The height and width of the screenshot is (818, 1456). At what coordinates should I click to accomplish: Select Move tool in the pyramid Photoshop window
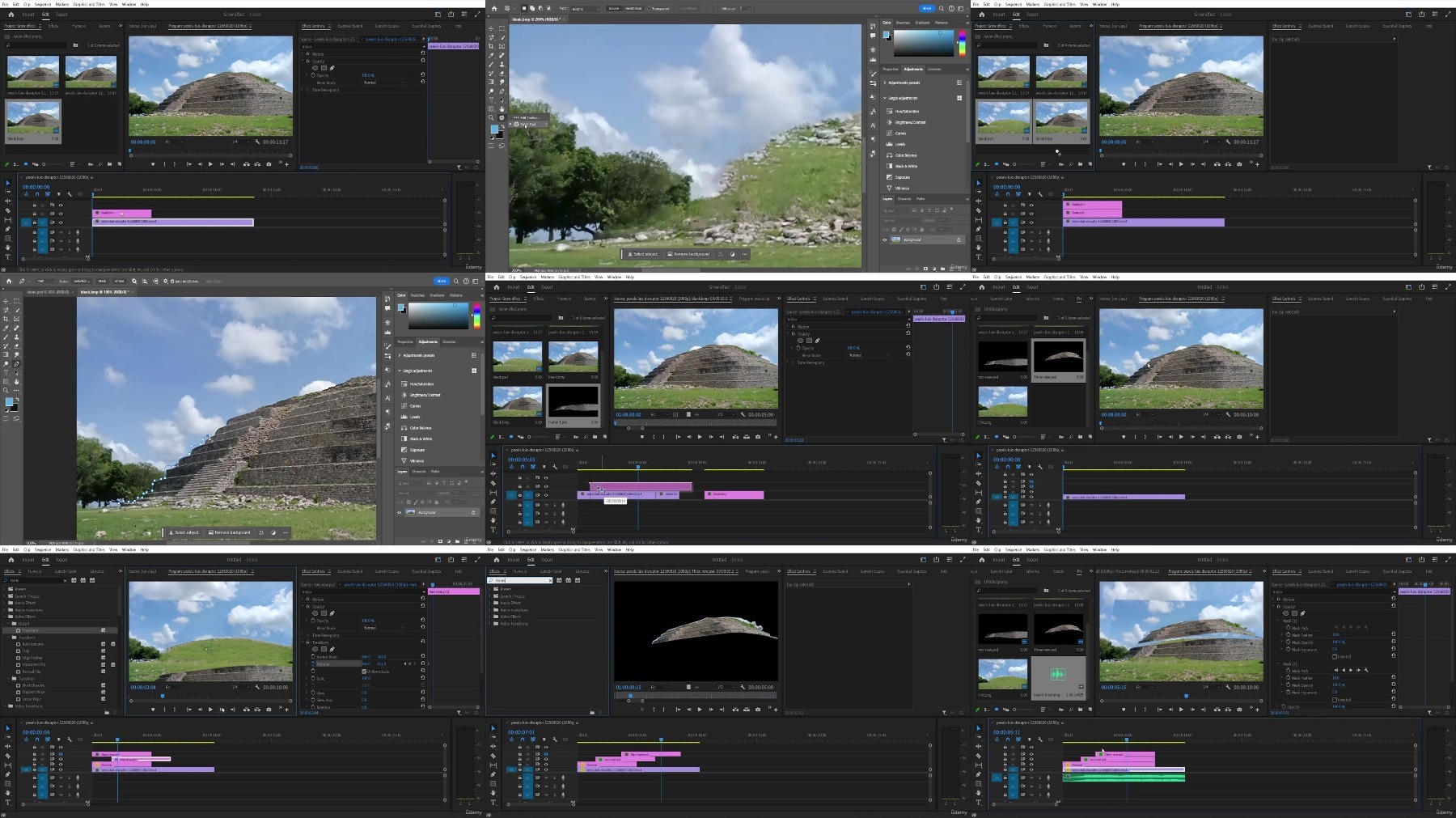point(6,301)
